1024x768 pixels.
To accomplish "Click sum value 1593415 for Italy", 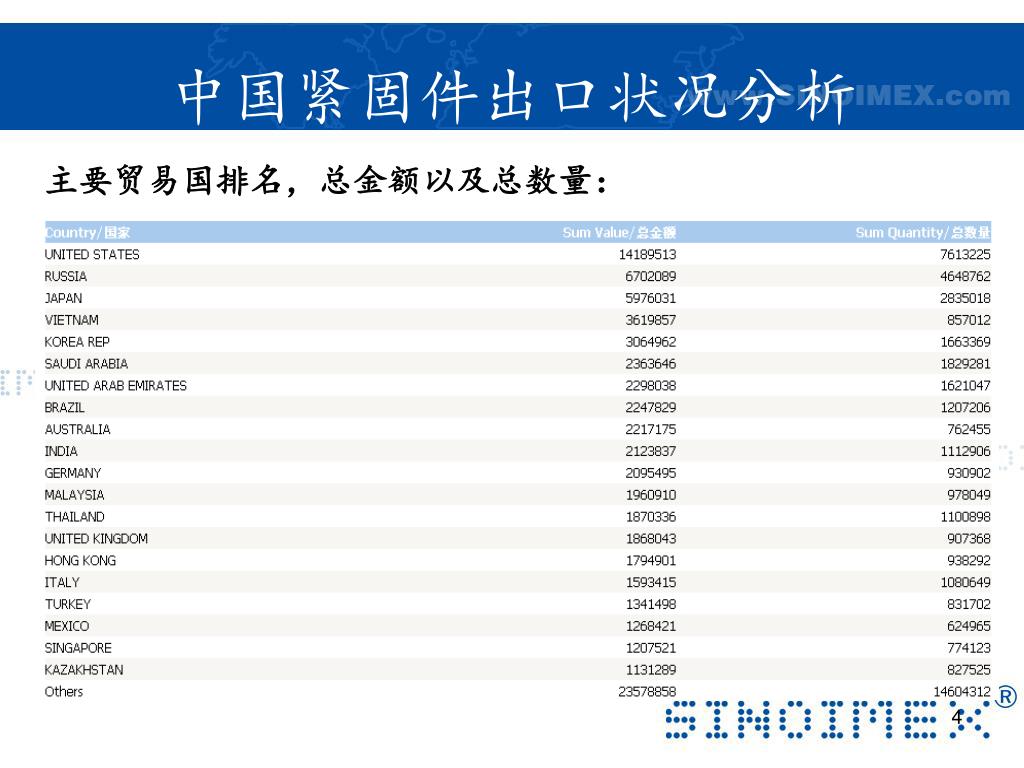I will (x=651, y=583).
